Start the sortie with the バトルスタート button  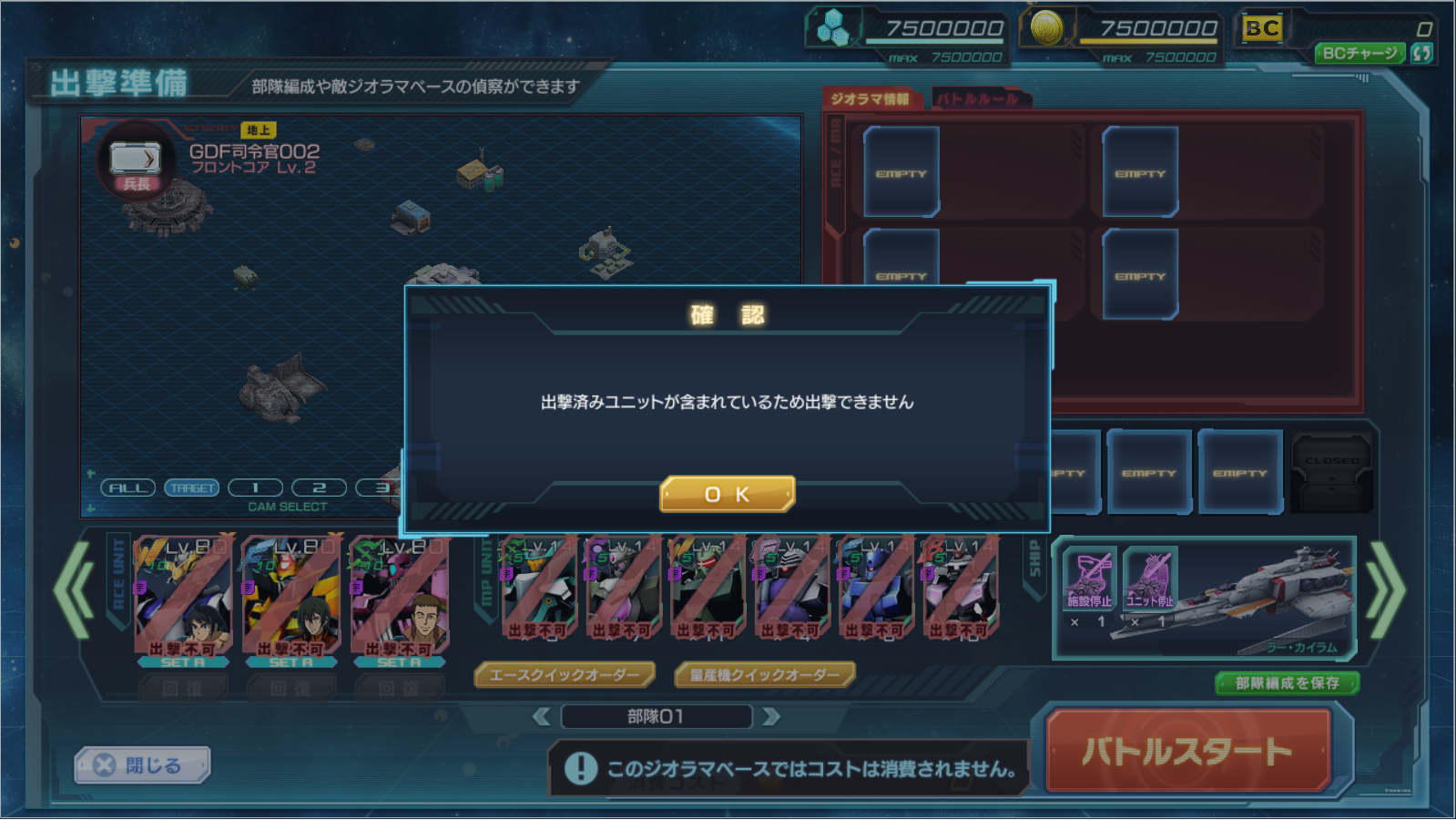(x=1187, y=751)
